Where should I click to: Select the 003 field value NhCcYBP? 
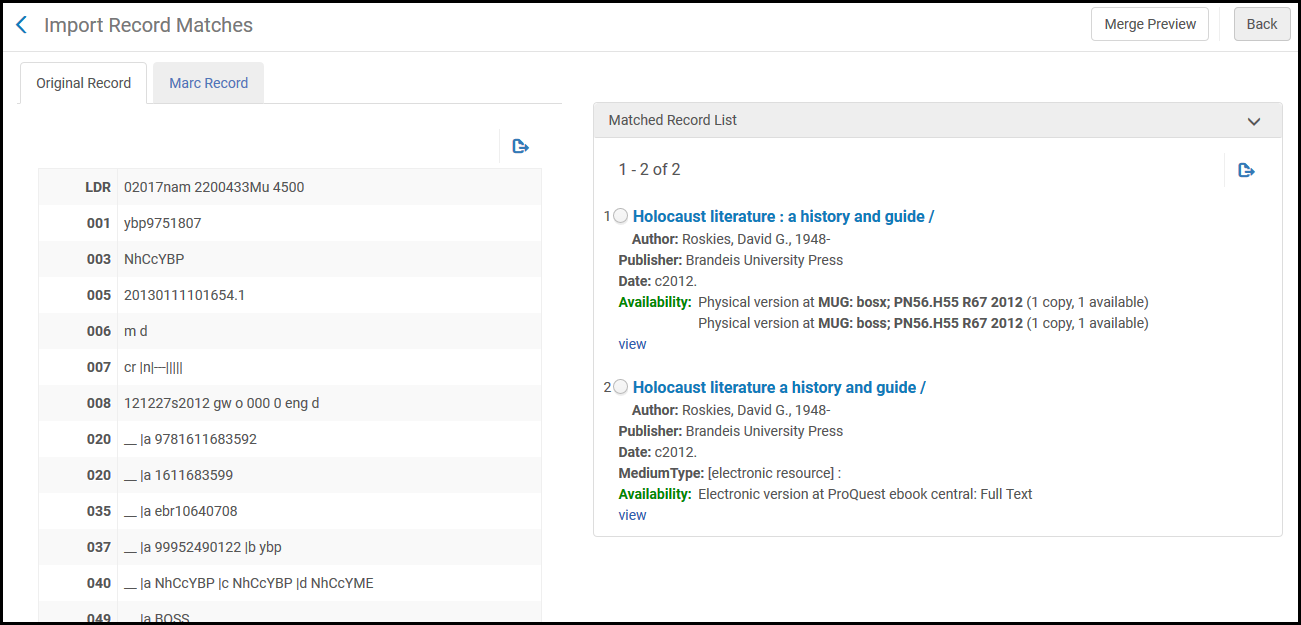pos(154,259)
